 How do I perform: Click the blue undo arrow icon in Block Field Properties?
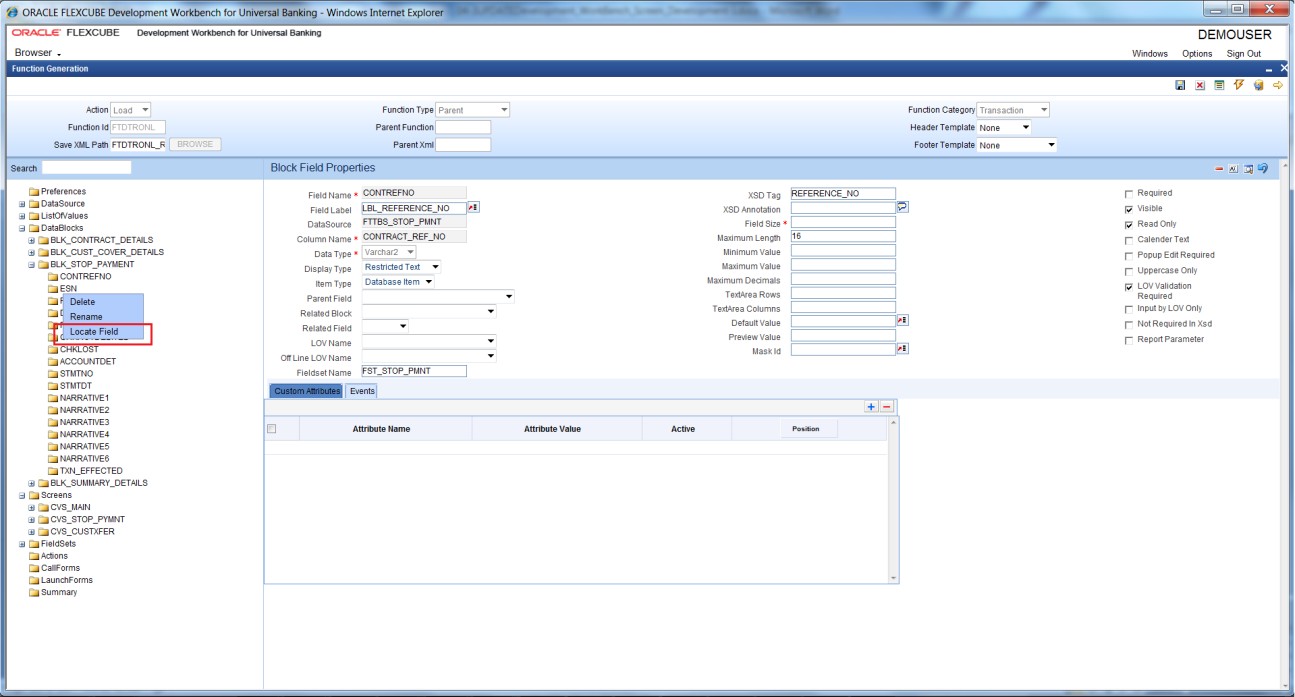(x=1263, y=169)
